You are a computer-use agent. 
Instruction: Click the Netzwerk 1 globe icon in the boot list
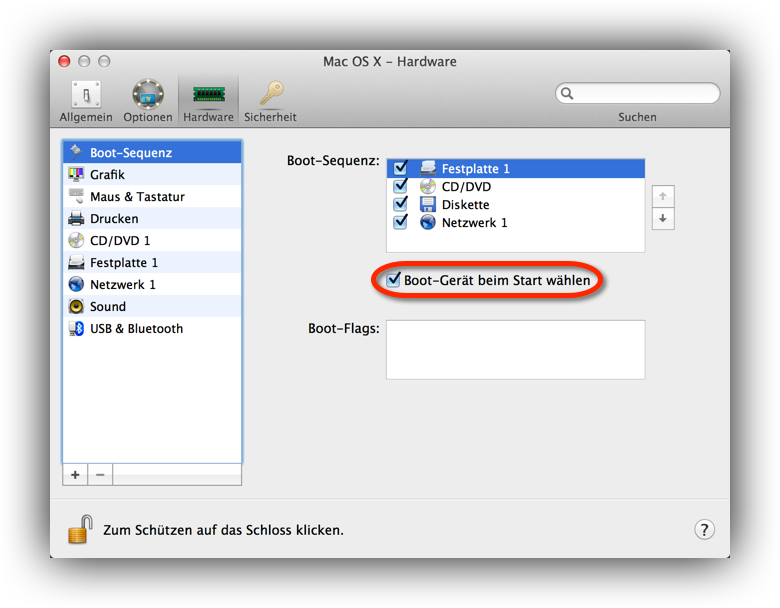pos(428,222)
